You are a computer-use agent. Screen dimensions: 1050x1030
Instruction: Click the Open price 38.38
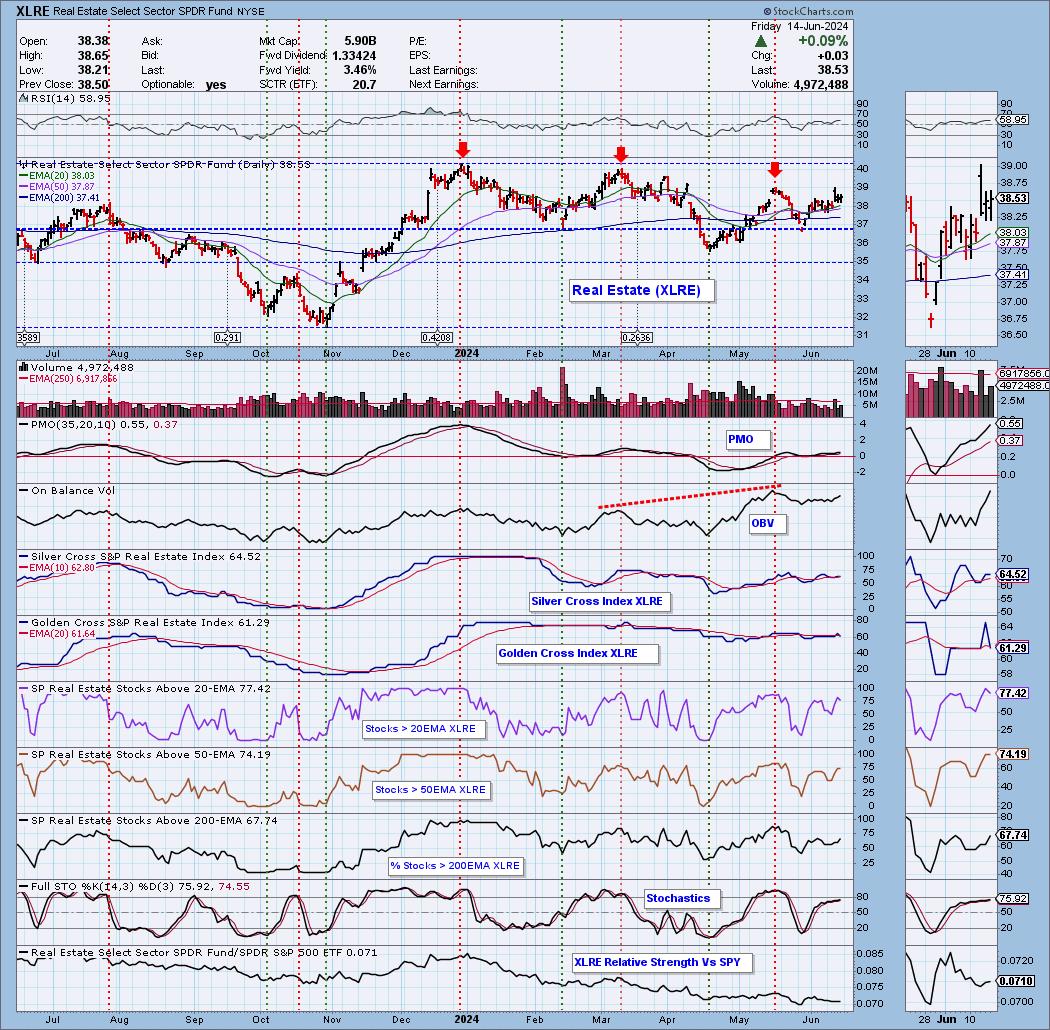(x=92, y=42)
